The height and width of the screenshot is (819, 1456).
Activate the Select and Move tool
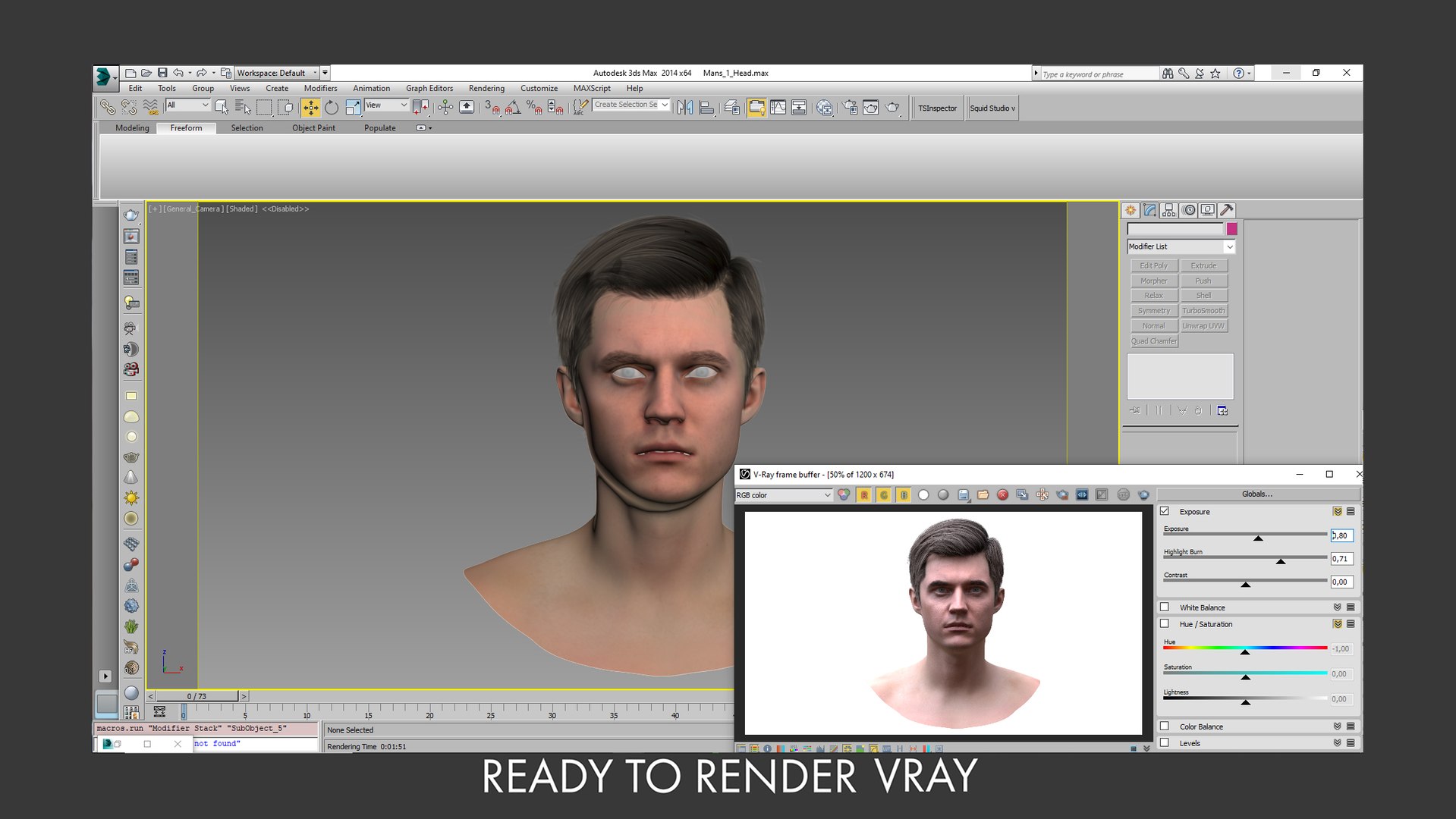311,108
